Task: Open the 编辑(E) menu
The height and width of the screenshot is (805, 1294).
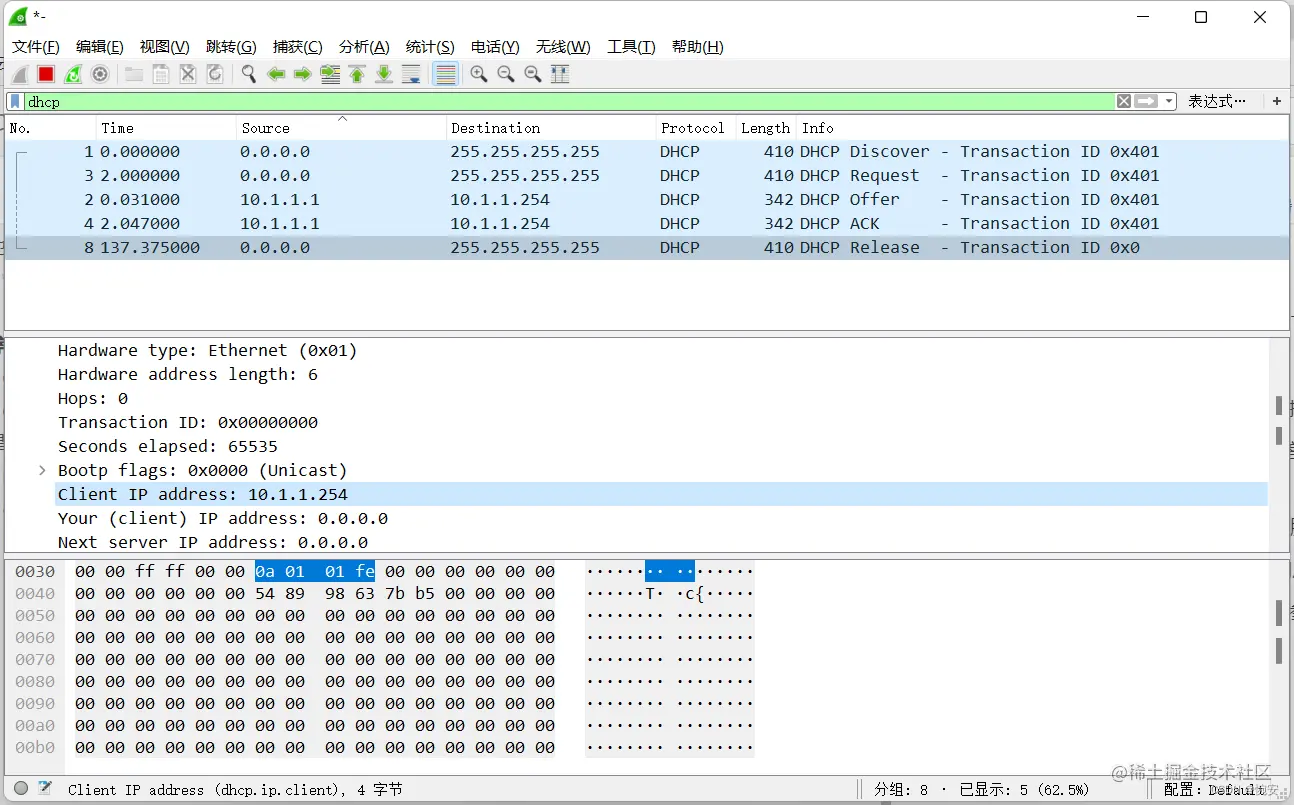Action: 100,47
